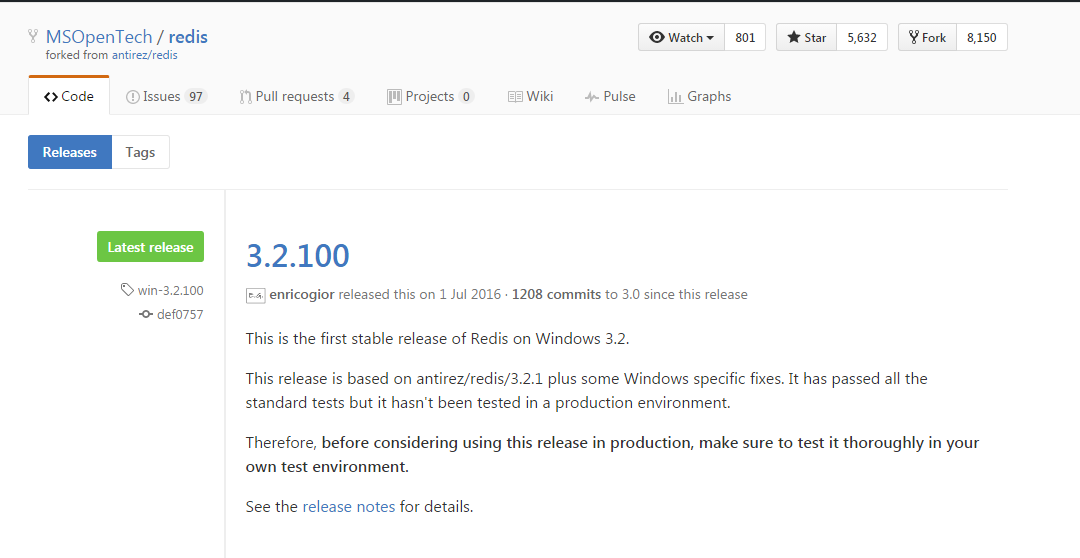1080x558 pixels.
Task: View the 5,632 stargazers count
Action: coord(862,37)
